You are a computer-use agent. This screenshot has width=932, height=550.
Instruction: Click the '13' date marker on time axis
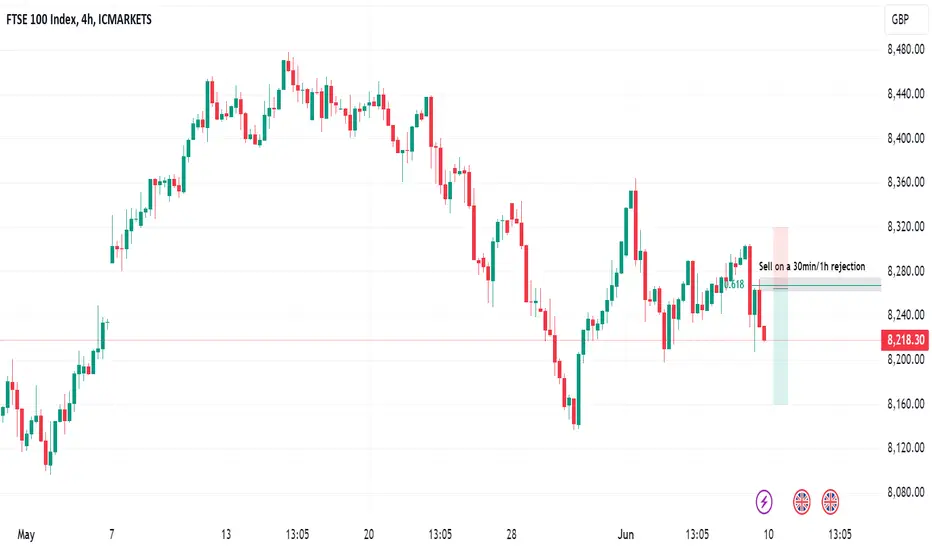point(226,535)
